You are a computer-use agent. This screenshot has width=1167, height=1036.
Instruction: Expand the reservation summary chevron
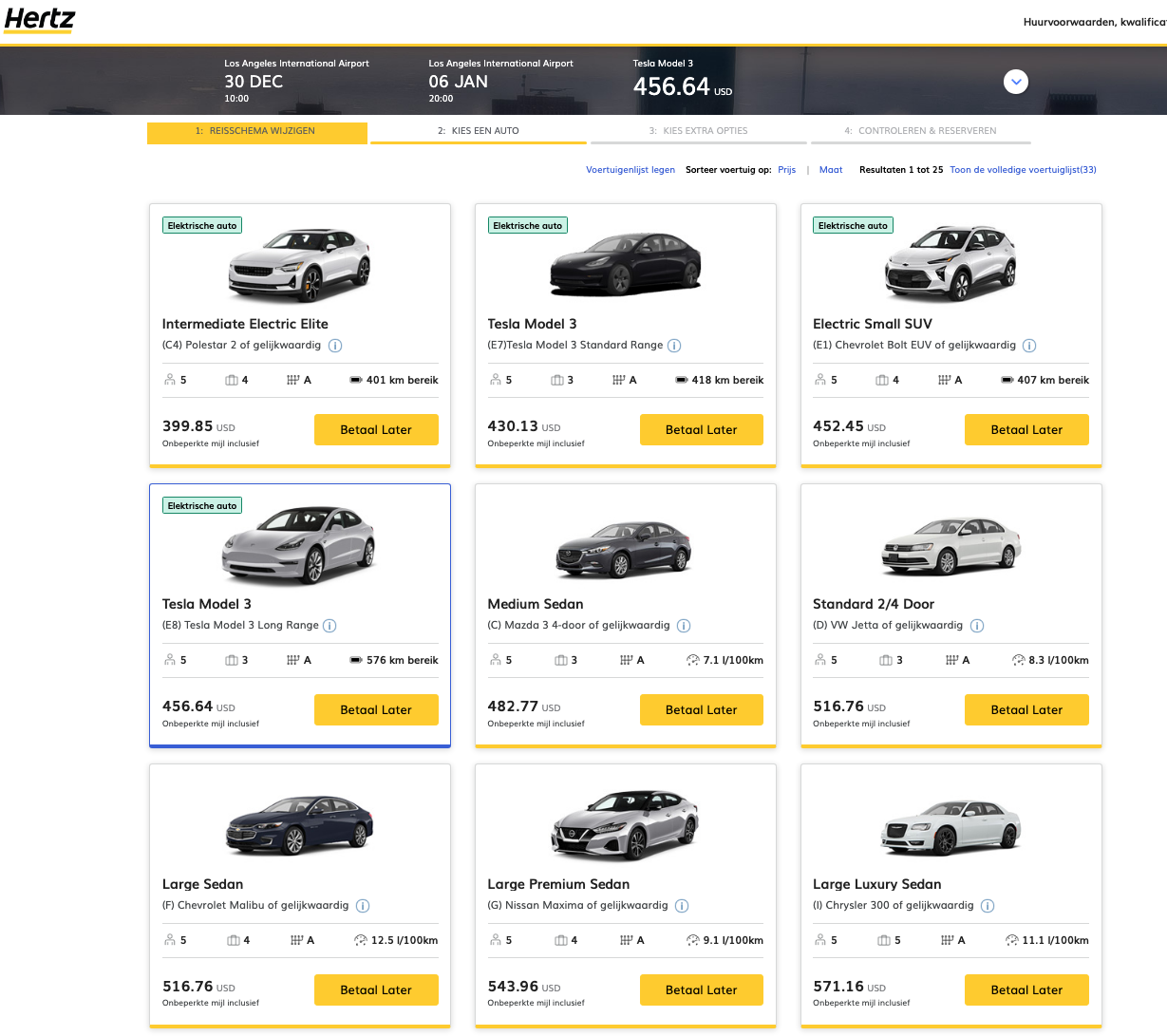point(1016,82)
